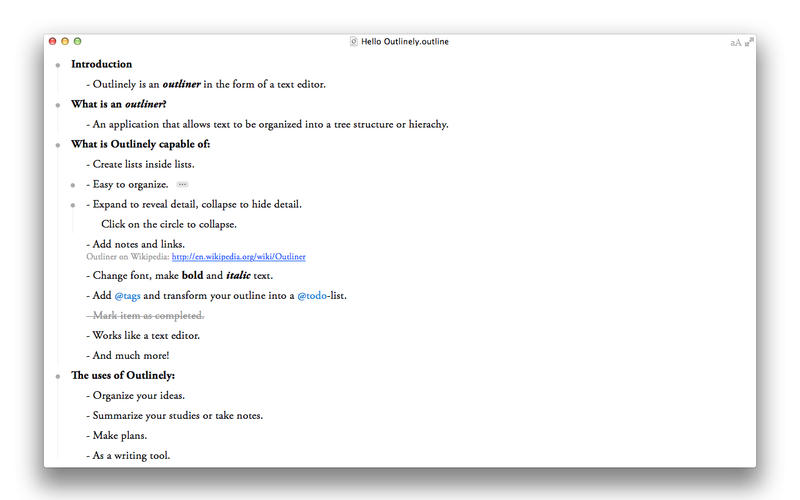Zoom window with green button

pyautogui.click(x=78, y=41)
